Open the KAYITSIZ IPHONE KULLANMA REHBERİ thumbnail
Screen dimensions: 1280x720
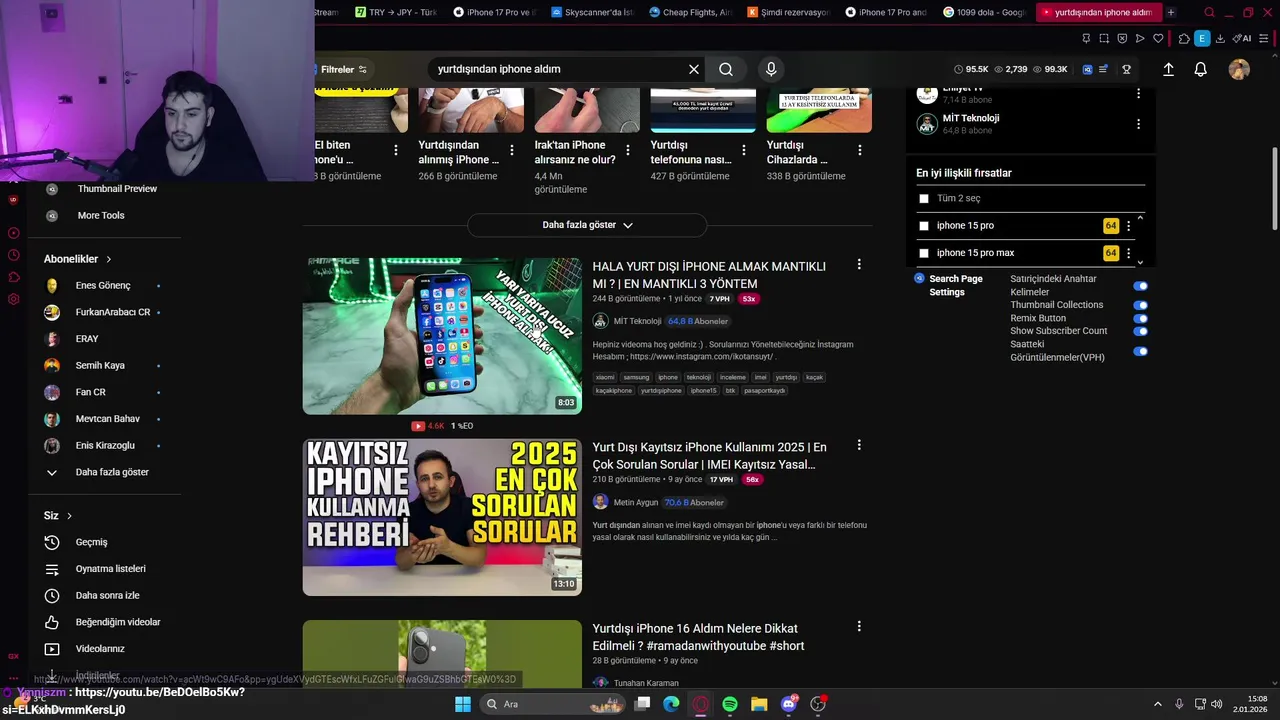[442, 517]
